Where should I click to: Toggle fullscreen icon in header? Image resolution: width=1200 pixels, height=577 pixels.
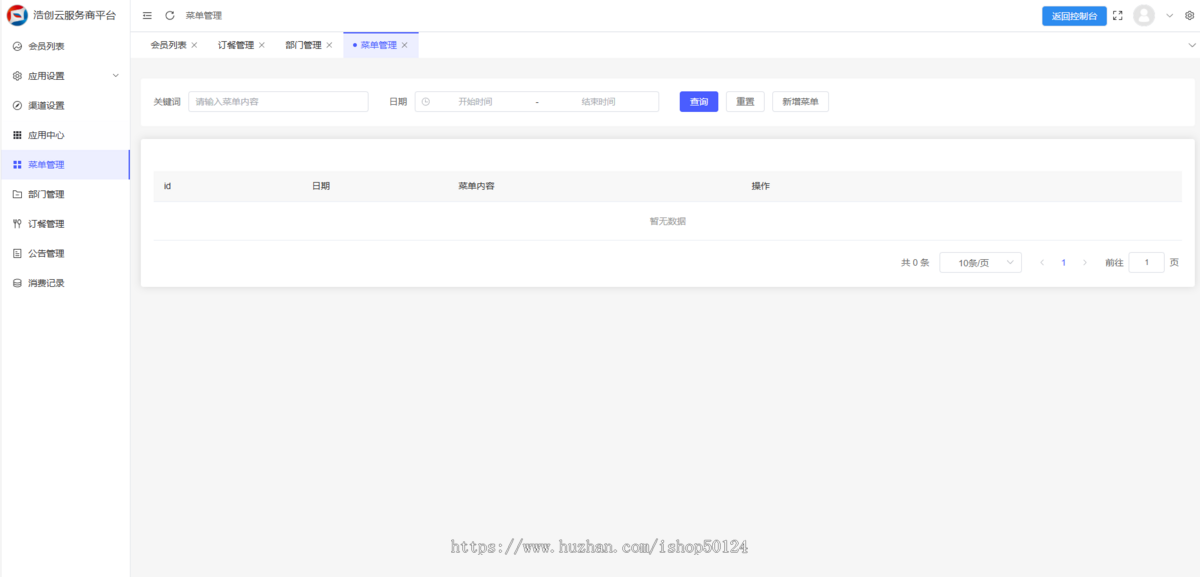click(x=1118, y=16)
